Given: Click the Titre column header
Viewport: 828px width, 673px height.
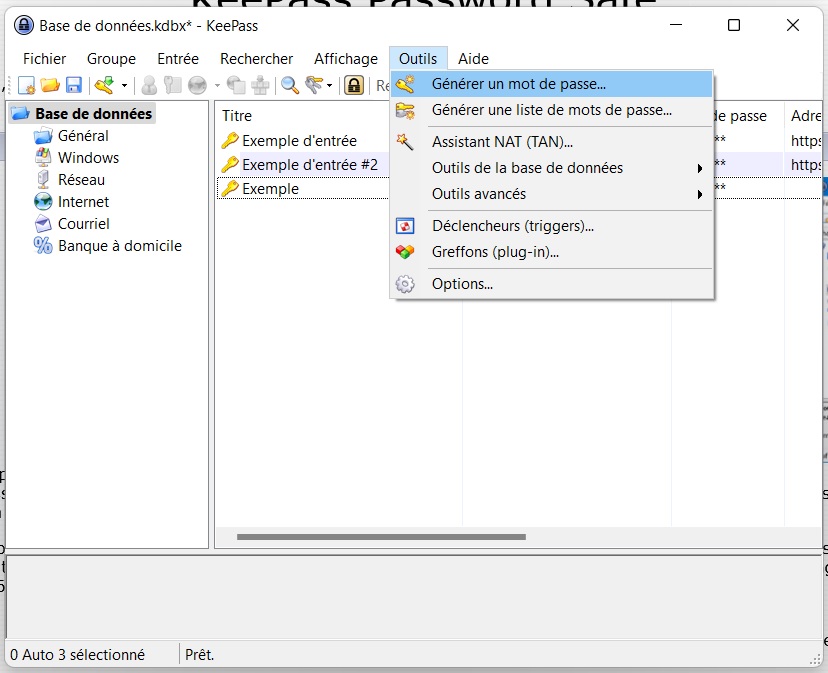Looking at the screenshot, I should [237, 116].
